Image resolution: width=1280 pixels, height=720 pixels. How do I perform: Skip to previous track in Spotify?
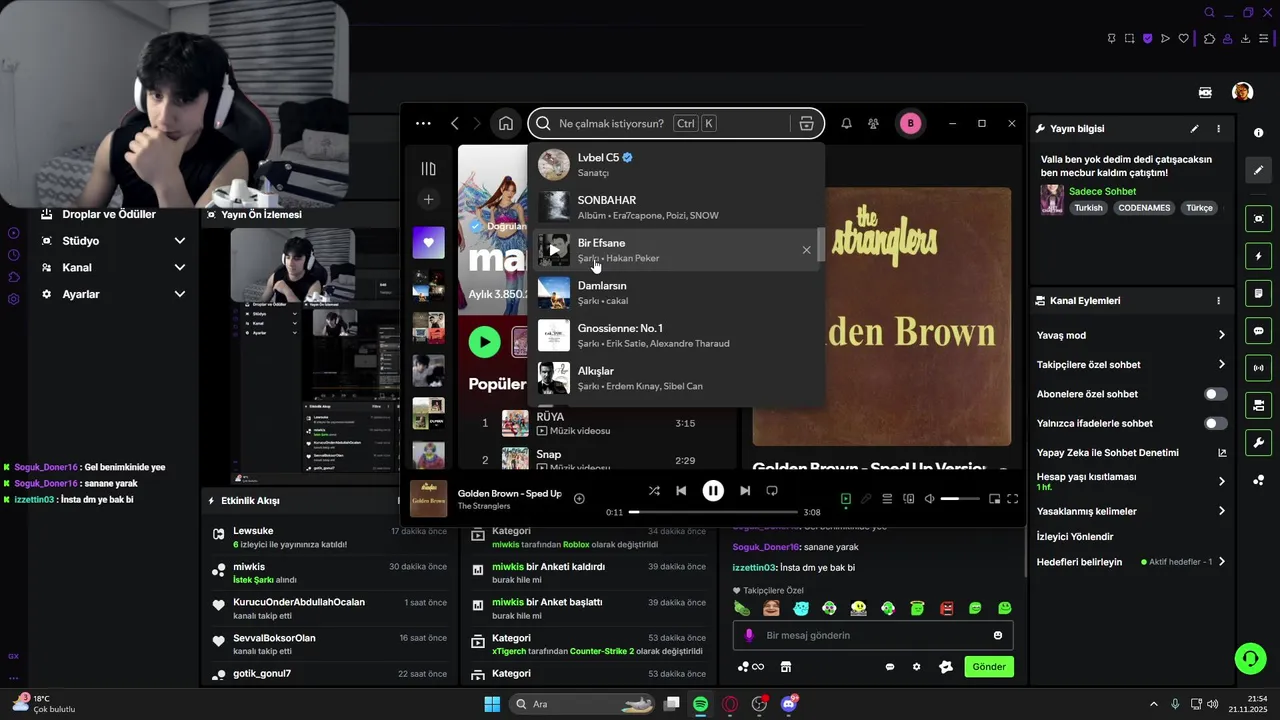tap(681, 491)
